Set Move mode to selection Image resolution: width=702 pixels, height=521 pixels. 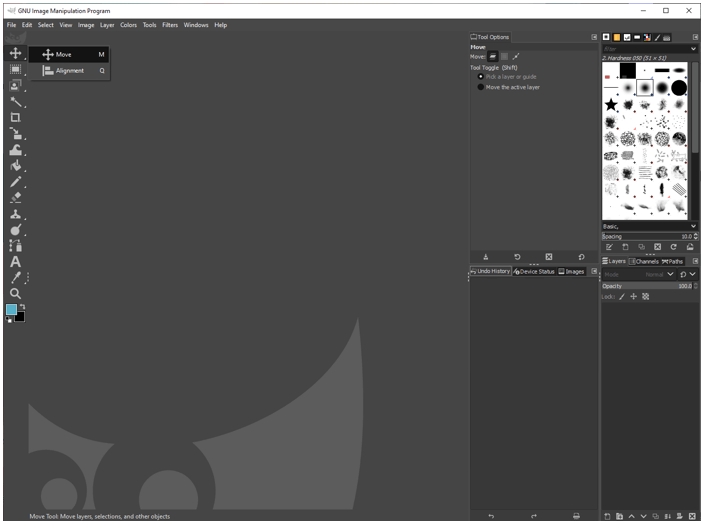pyautogui.click(x=505, y=56)
